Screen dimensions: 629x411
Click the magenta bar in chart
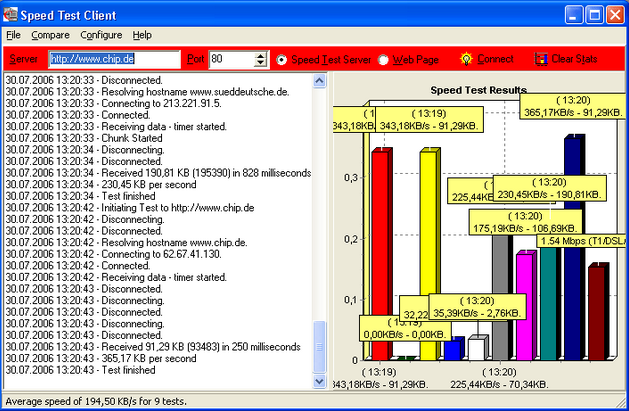pos(524,307)
